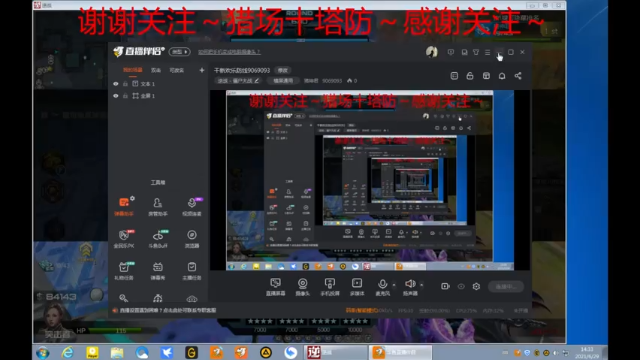Launch the 全民乐PK tool
The width and height of the screenshot is (640, 360).
point(124,238)
